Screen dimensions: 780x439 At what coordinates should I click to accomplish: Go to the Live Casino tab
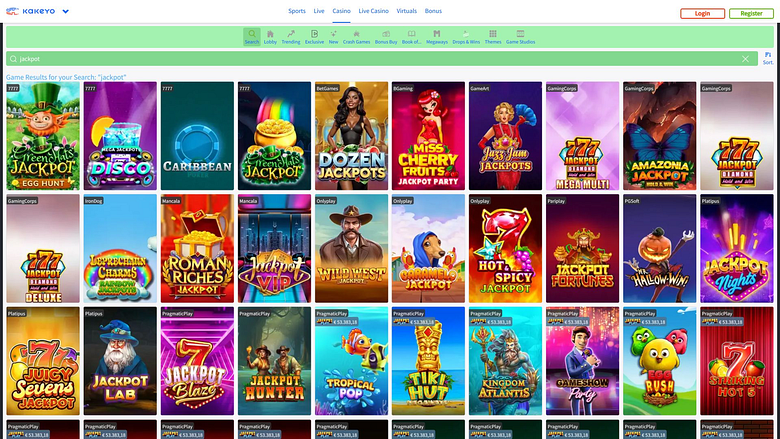coord(374,11)
